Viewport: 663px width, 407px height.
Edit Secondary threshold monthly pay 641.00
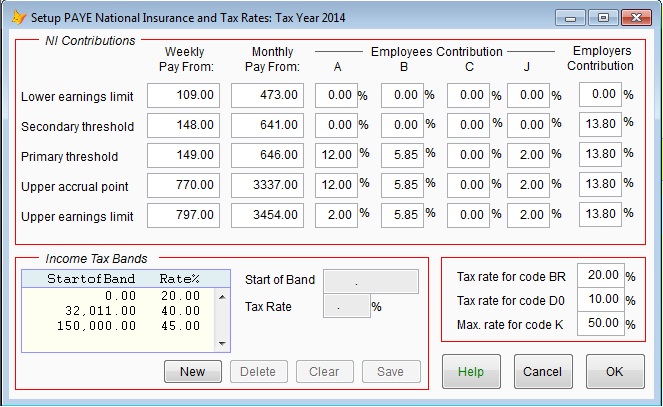point(267,125)
